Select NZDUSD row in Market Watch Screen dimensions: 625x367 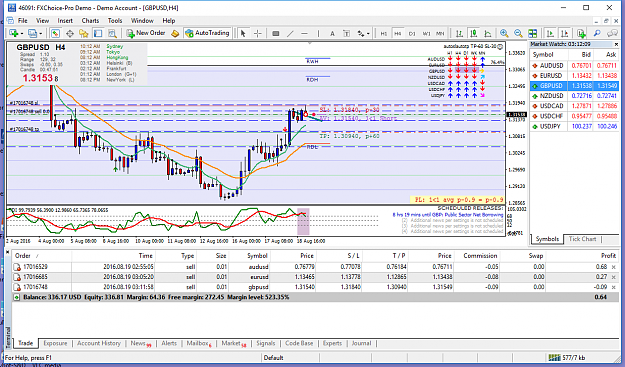click(574, 96)
